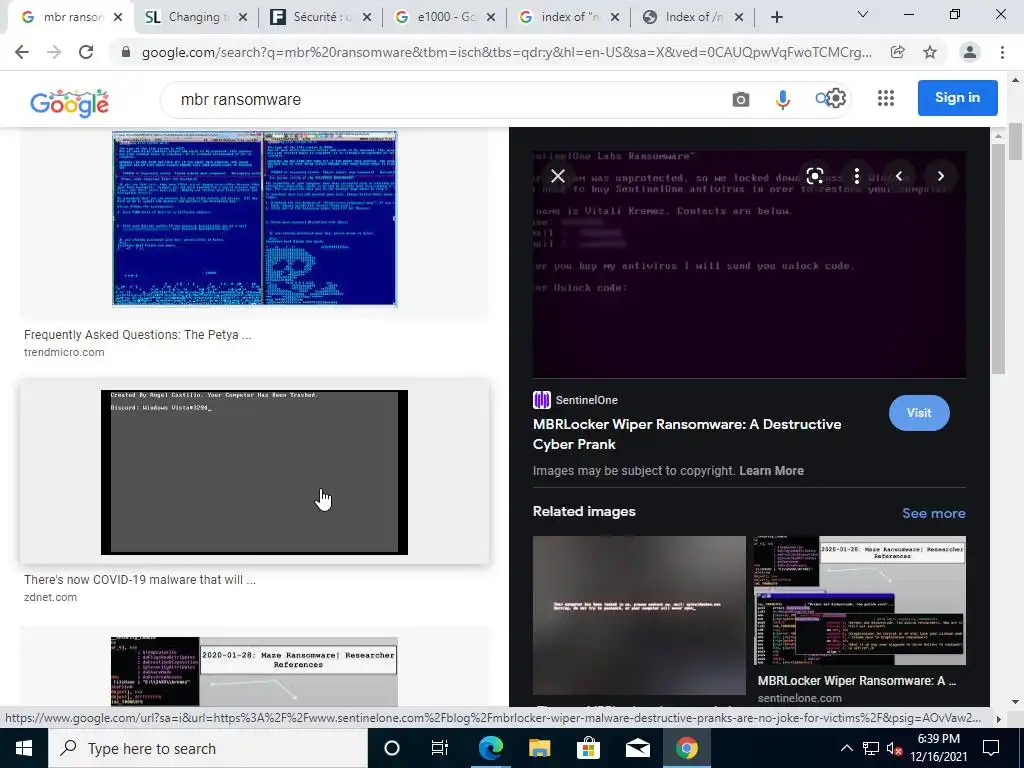This screenshot has height=768, width=1024.
Task: Search by image camera icon
Action: pyautogui.click(x=741, y=99)
